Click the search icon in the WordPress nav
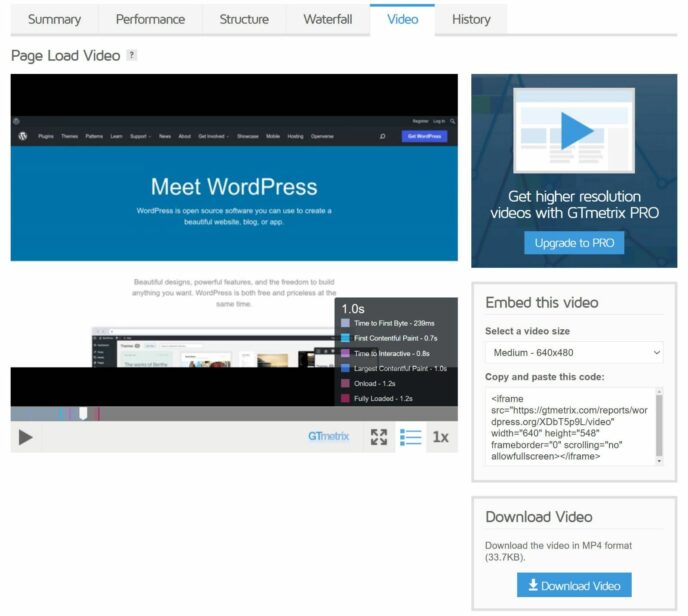Viewport: 688px width, 616px height. pos(383,136)
